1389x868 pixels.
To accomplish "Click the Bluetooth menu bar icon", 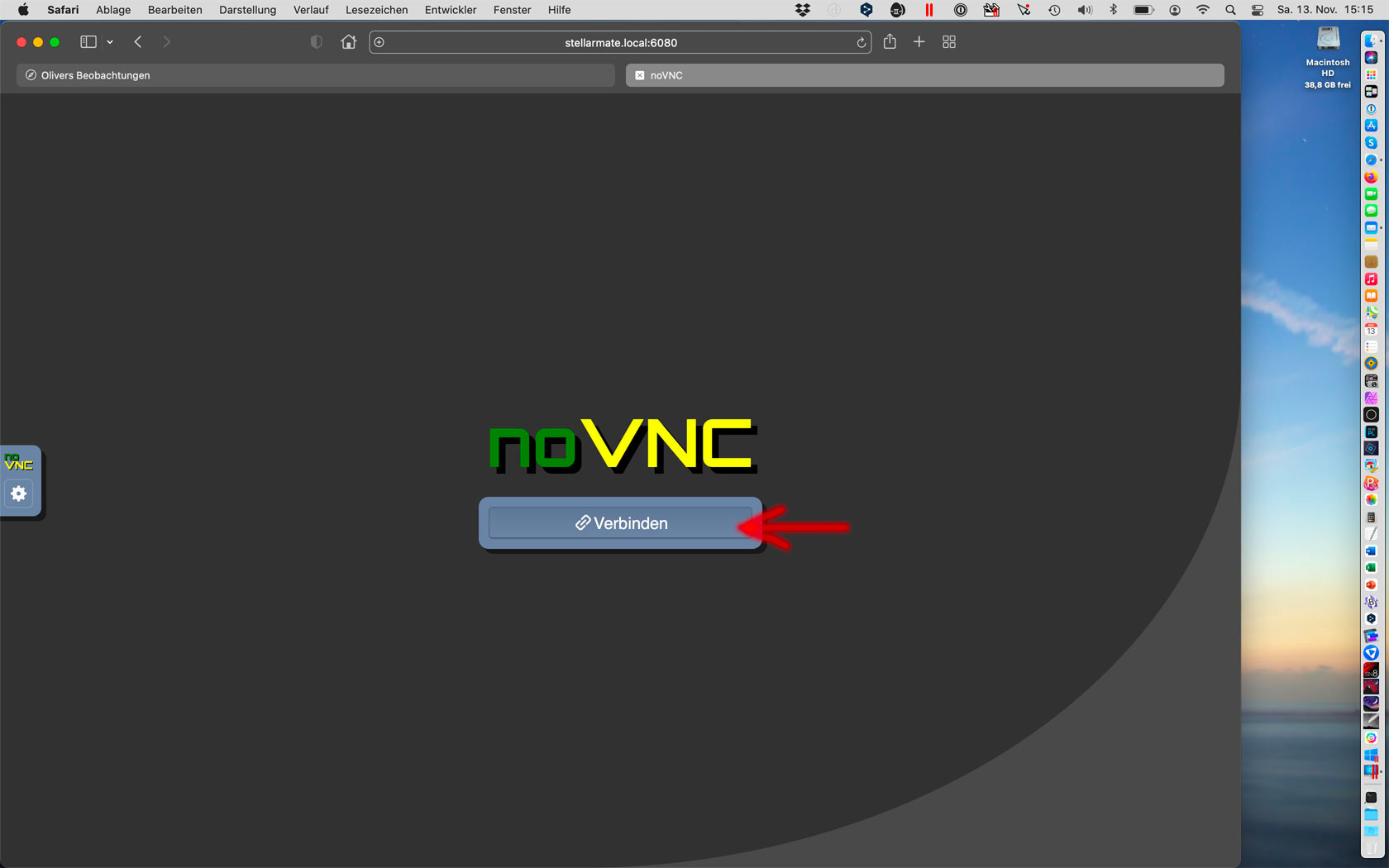I will click(x=1113, y=10).
